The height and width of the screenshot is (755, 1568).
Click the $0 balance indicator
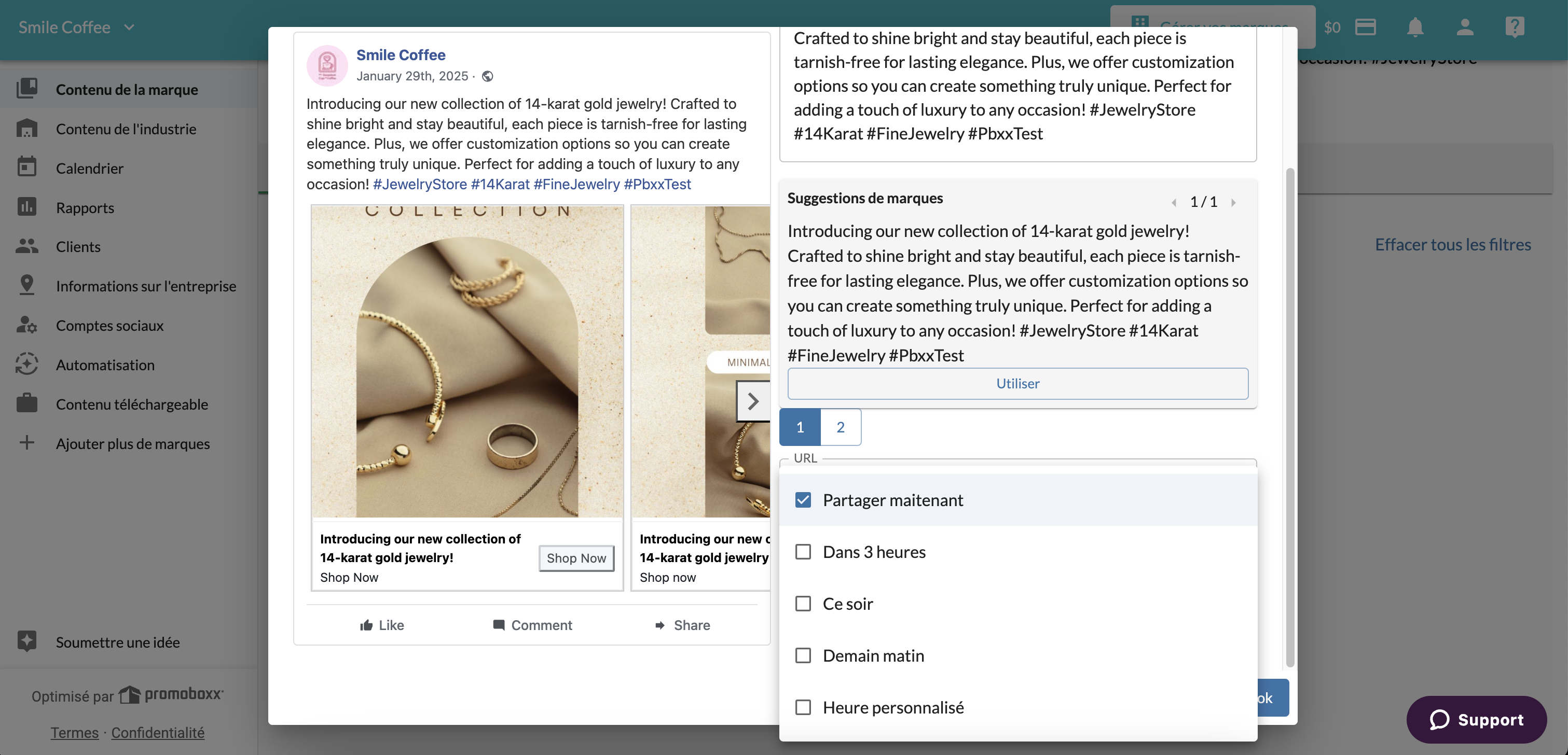pyautogui.click(x=1332, y=27)
